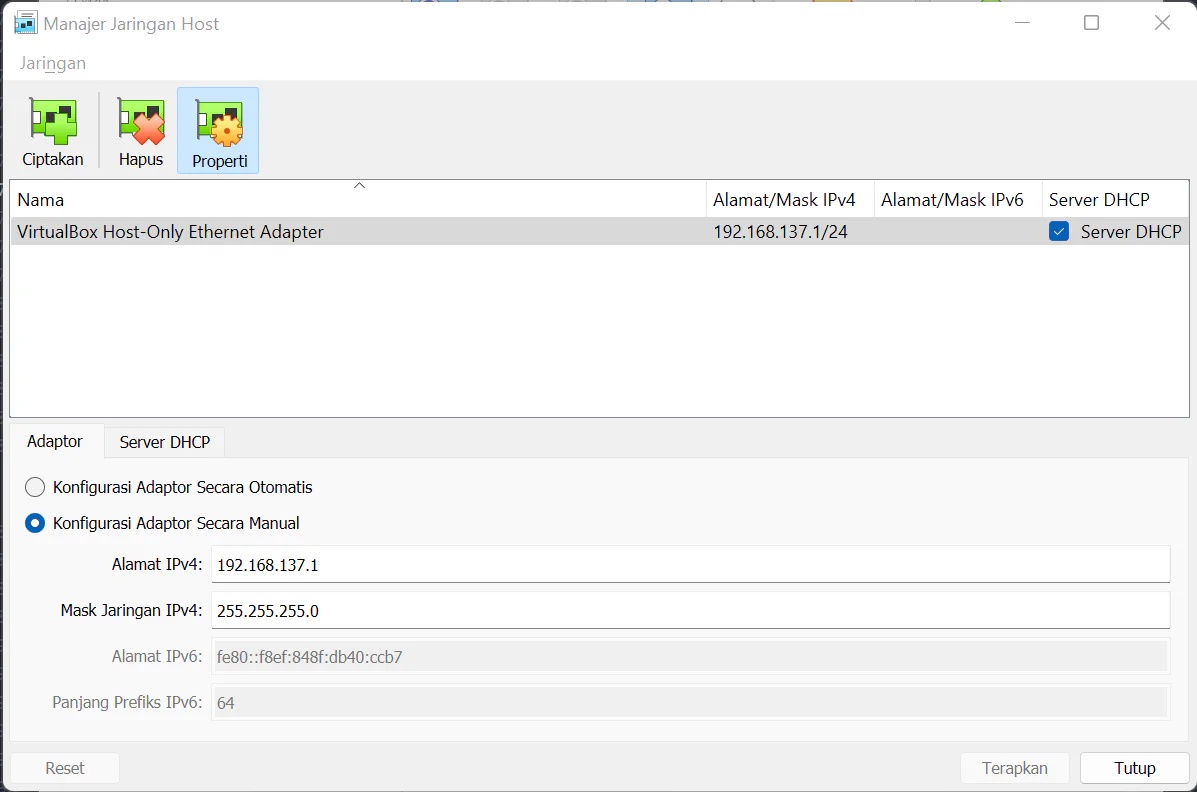Open the Jaringan menu
The image size is (1197, 792).
pyautogui.click(x=53, y=63)
